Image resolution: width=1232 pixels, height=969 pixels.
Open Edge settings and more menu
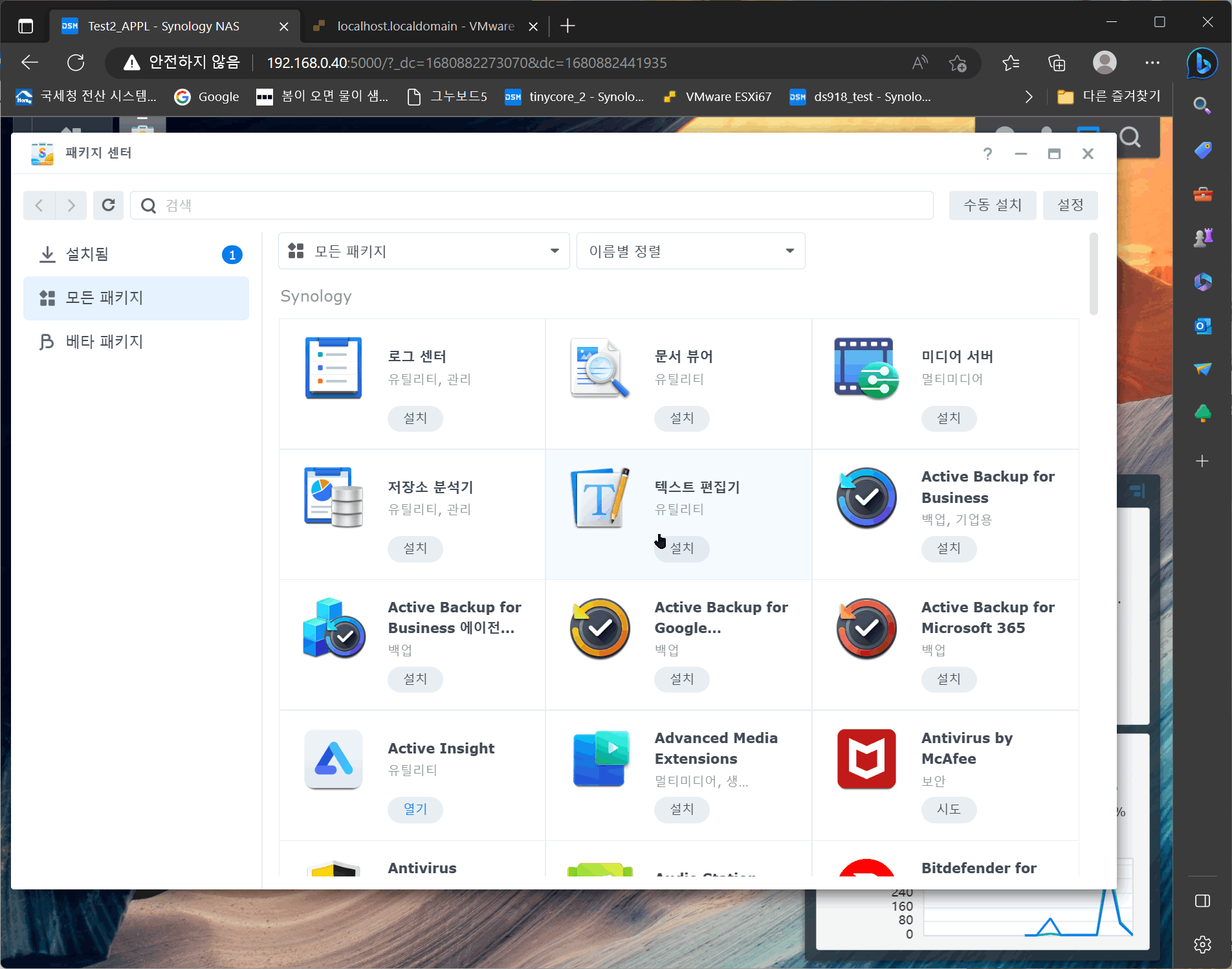[1152, 63]
